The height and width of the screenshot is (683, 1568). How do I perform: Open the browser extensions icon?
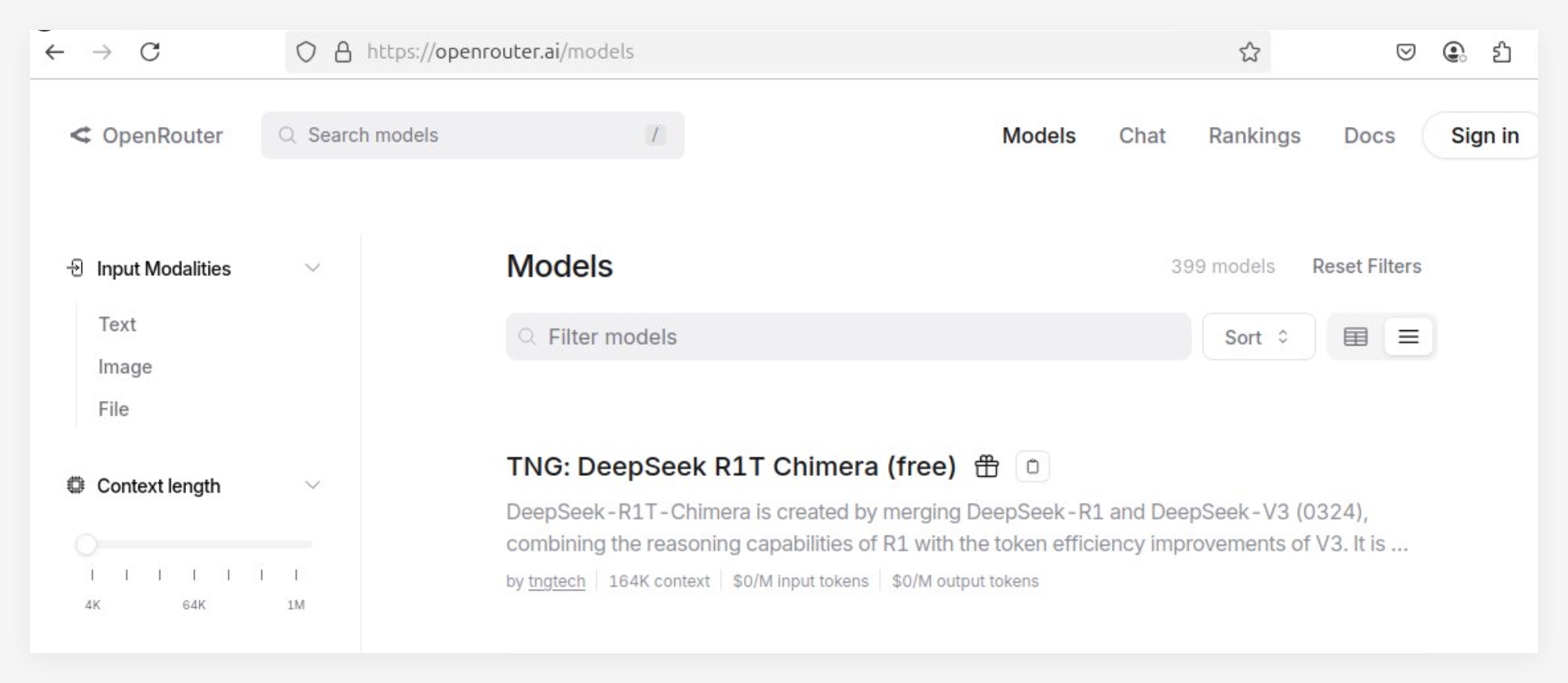tap(1502, 53)
